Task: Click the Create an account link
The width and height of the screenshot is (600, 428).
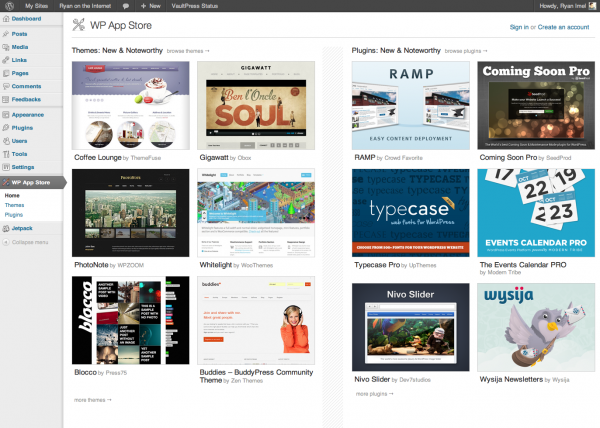Action: (564, 27)
